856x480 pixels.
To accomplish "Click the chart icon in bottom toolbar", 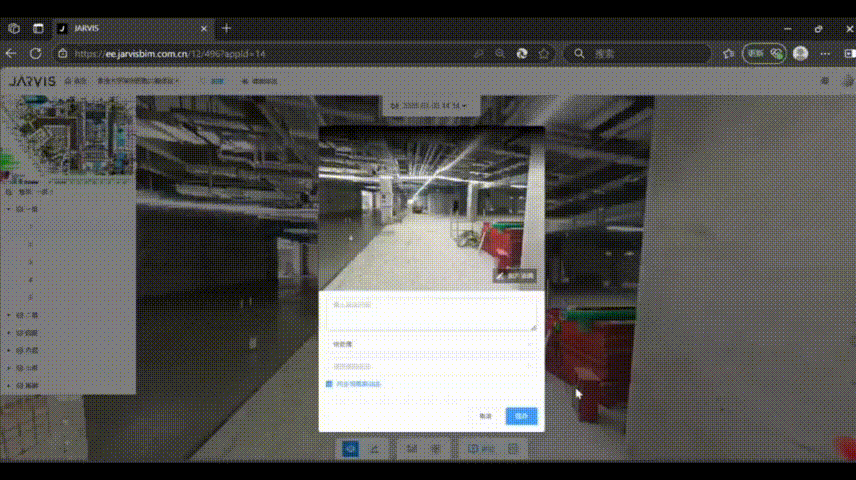I will click(412, 450).
